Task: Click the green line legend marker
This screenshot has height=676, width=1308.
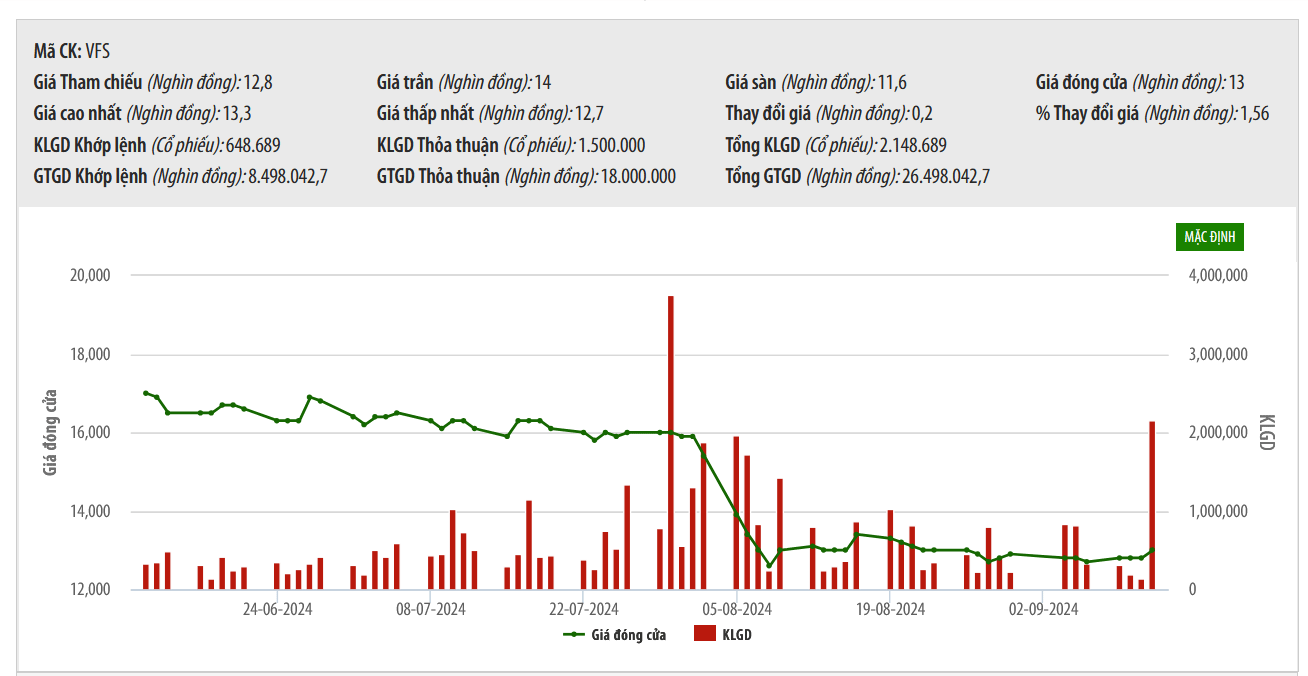Action: 574,634
